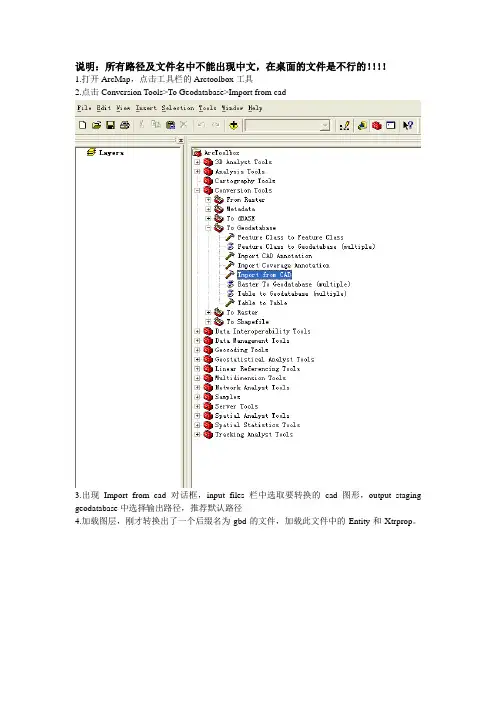Click the What's This help pointer icon
Screen dimensions: 496x702
point(407,125)
